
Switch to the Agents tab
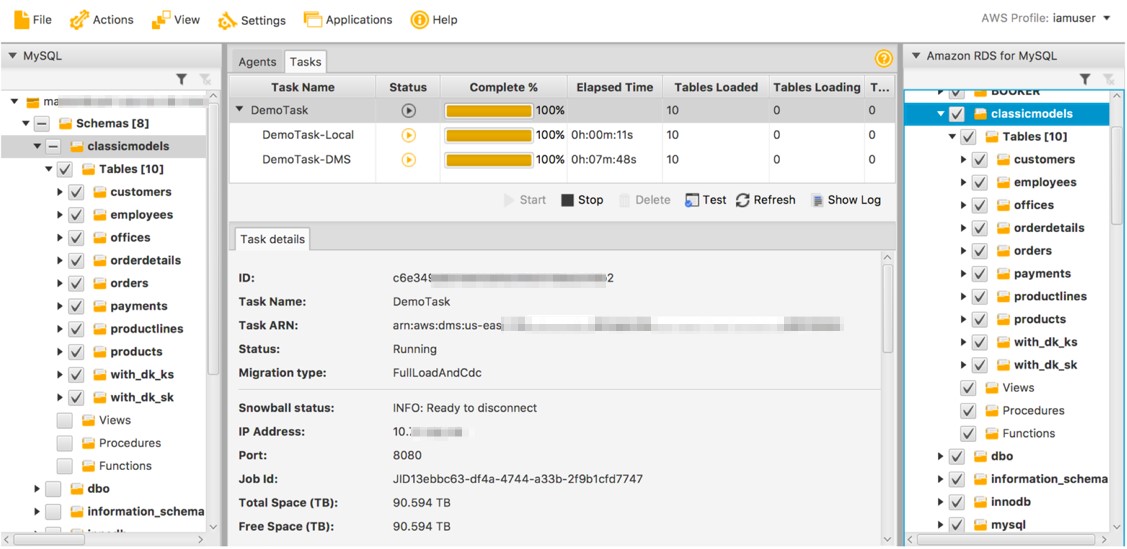tap(257, 62)
